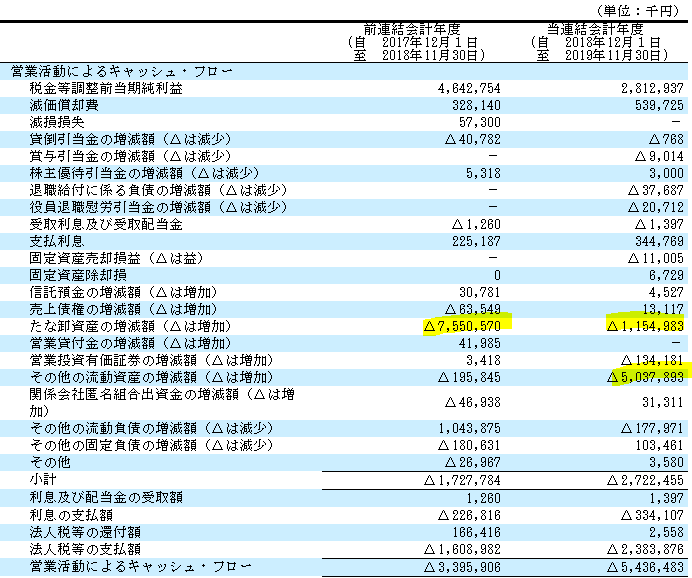Select the value 31,311
The height and width of the screenshot is (578, 692).
[x=663, y=402]
